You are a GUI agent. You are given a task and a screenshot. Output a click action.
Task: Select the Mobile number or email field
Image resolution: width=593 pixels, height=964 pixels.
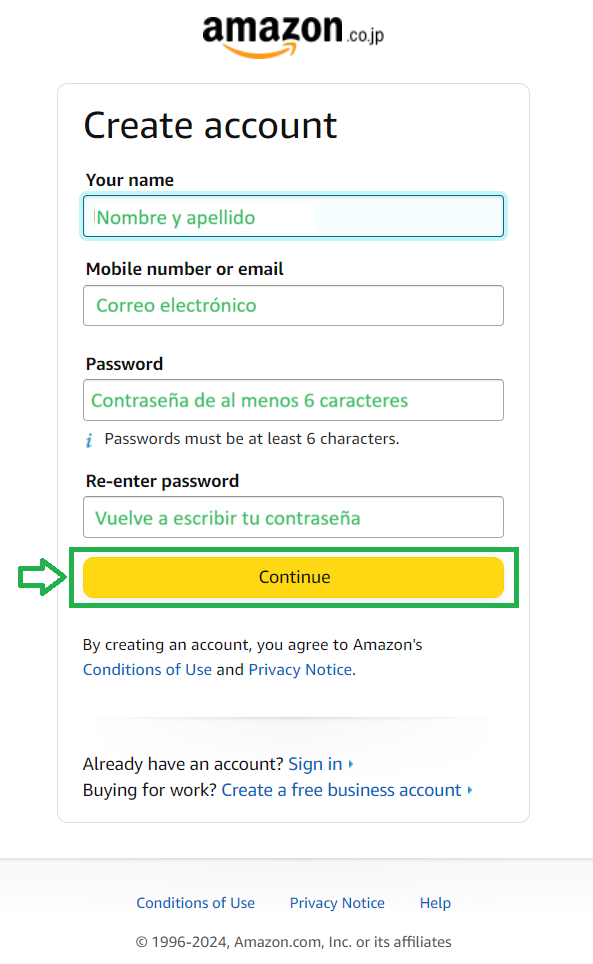click(x=293, y=306)
